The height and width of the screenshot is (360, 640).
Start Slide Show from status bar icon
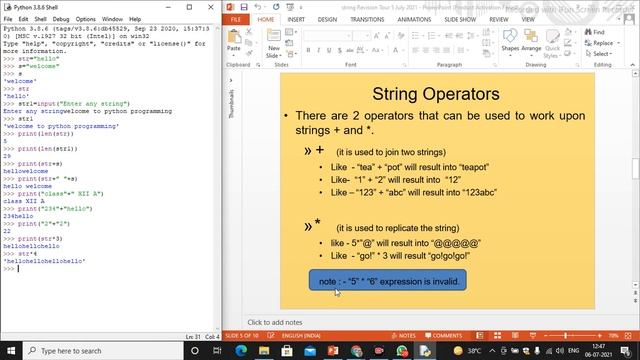click(533, 336)
